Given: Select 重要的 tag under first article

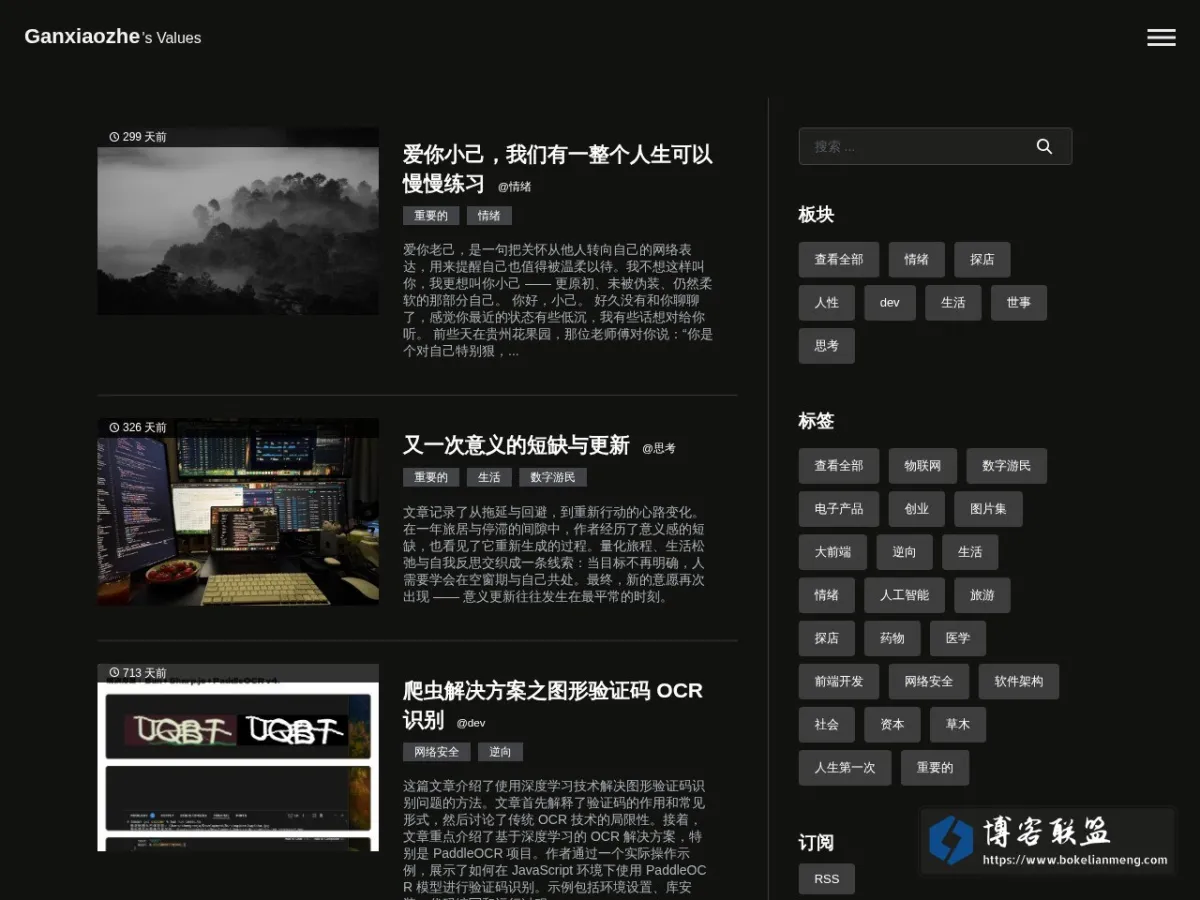Looking at the screenshot, I should (x=432, y=216).
